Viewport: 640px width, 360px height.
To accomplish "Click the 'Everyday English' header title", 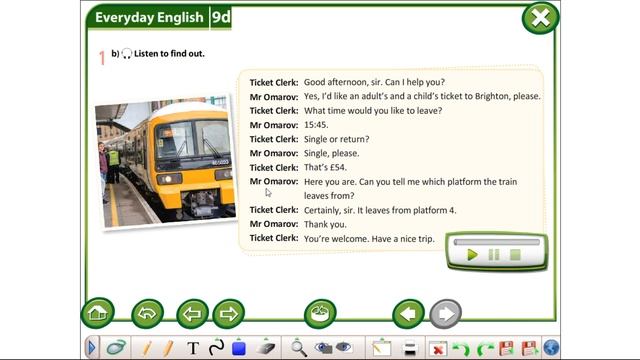I will click(x=149, y=18).
